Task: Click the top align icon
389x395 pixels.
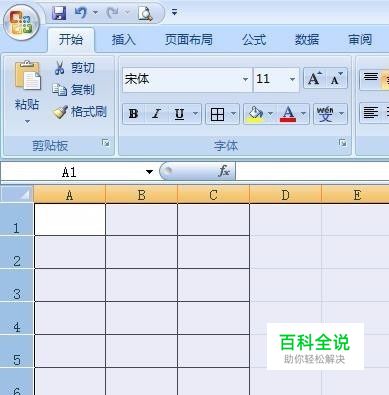Action: click(x=371, y=78)
